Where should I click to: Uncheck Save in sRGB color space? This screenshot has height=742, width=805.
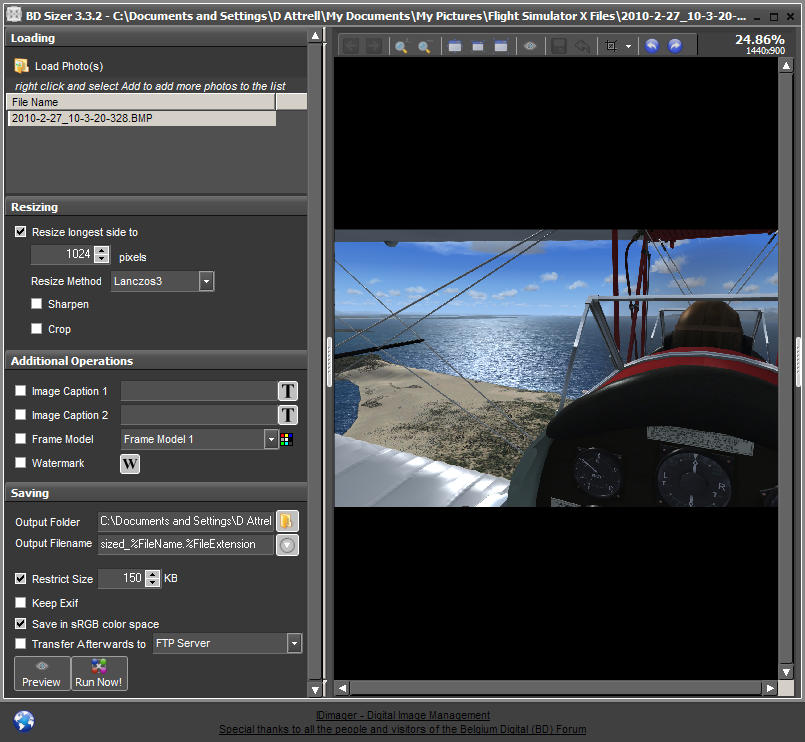pos(21,624)
